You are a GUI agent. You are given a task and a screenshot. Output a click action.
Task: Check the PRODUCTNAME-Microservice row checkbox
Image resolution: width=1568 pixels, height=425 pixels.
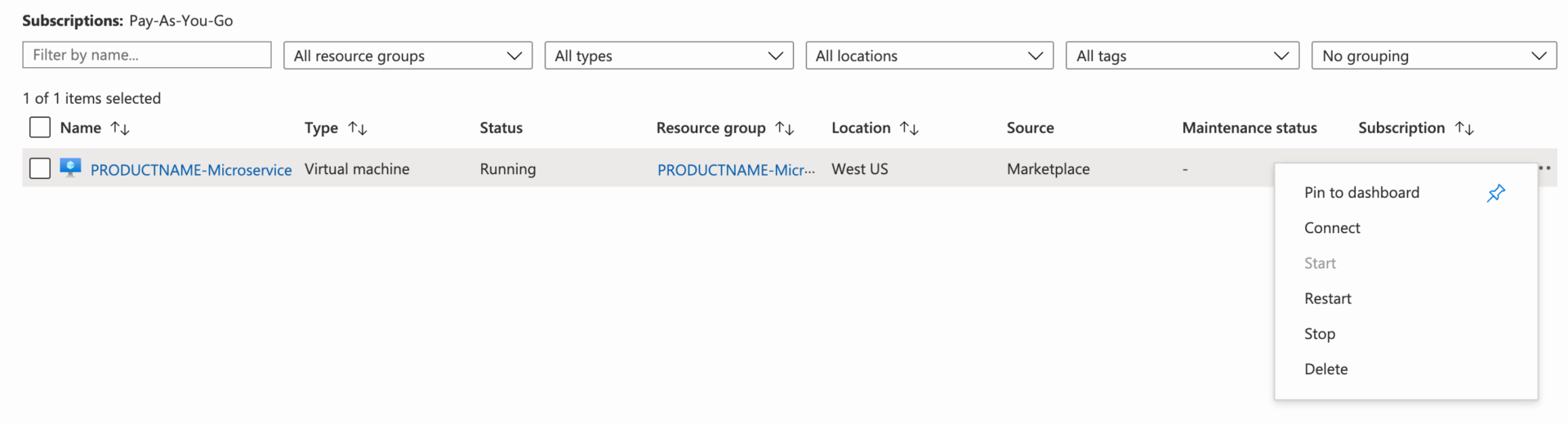(x=40, y=168)
